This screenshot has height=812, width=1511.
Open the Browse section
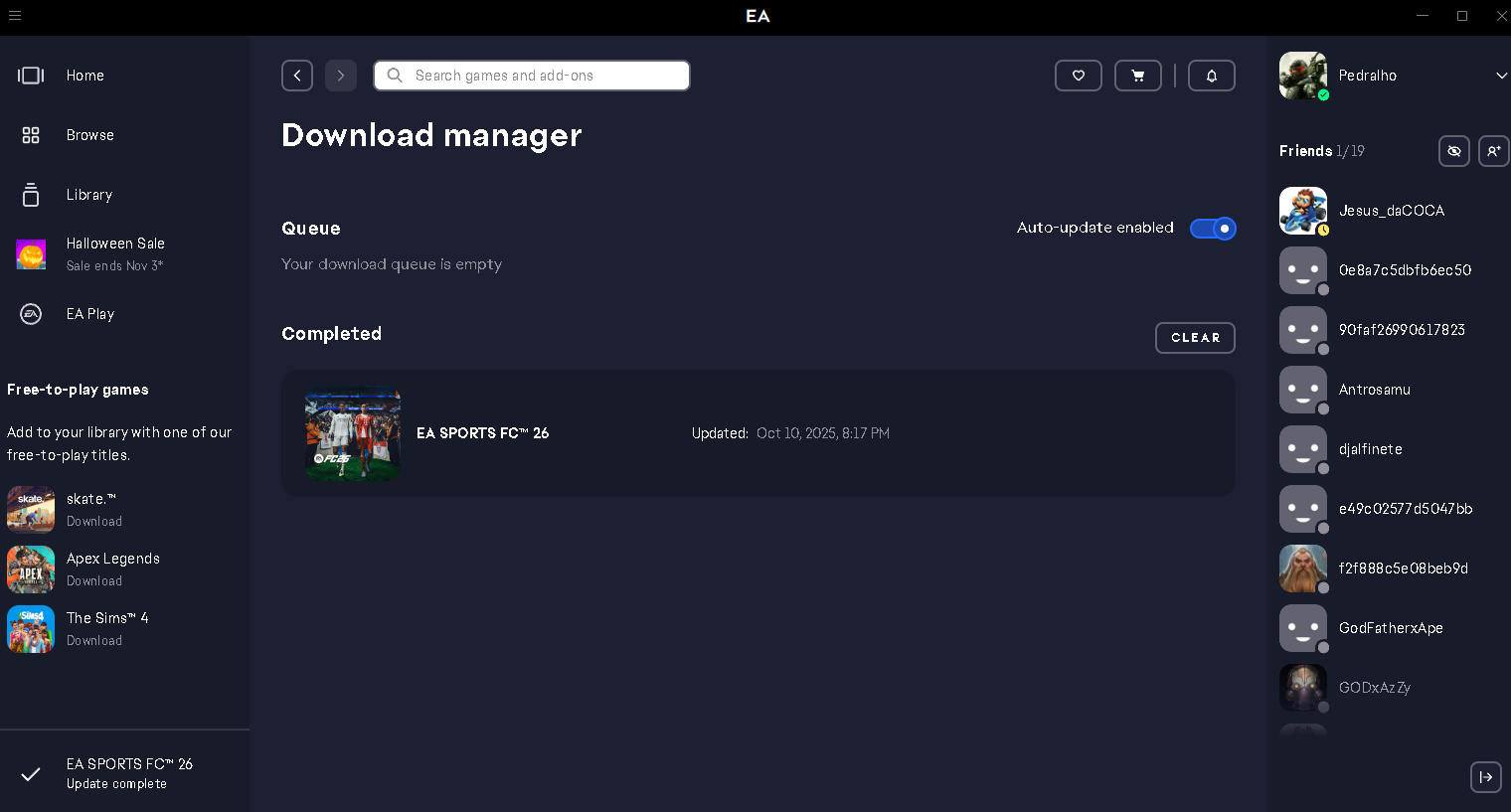(x=89, y=135)
